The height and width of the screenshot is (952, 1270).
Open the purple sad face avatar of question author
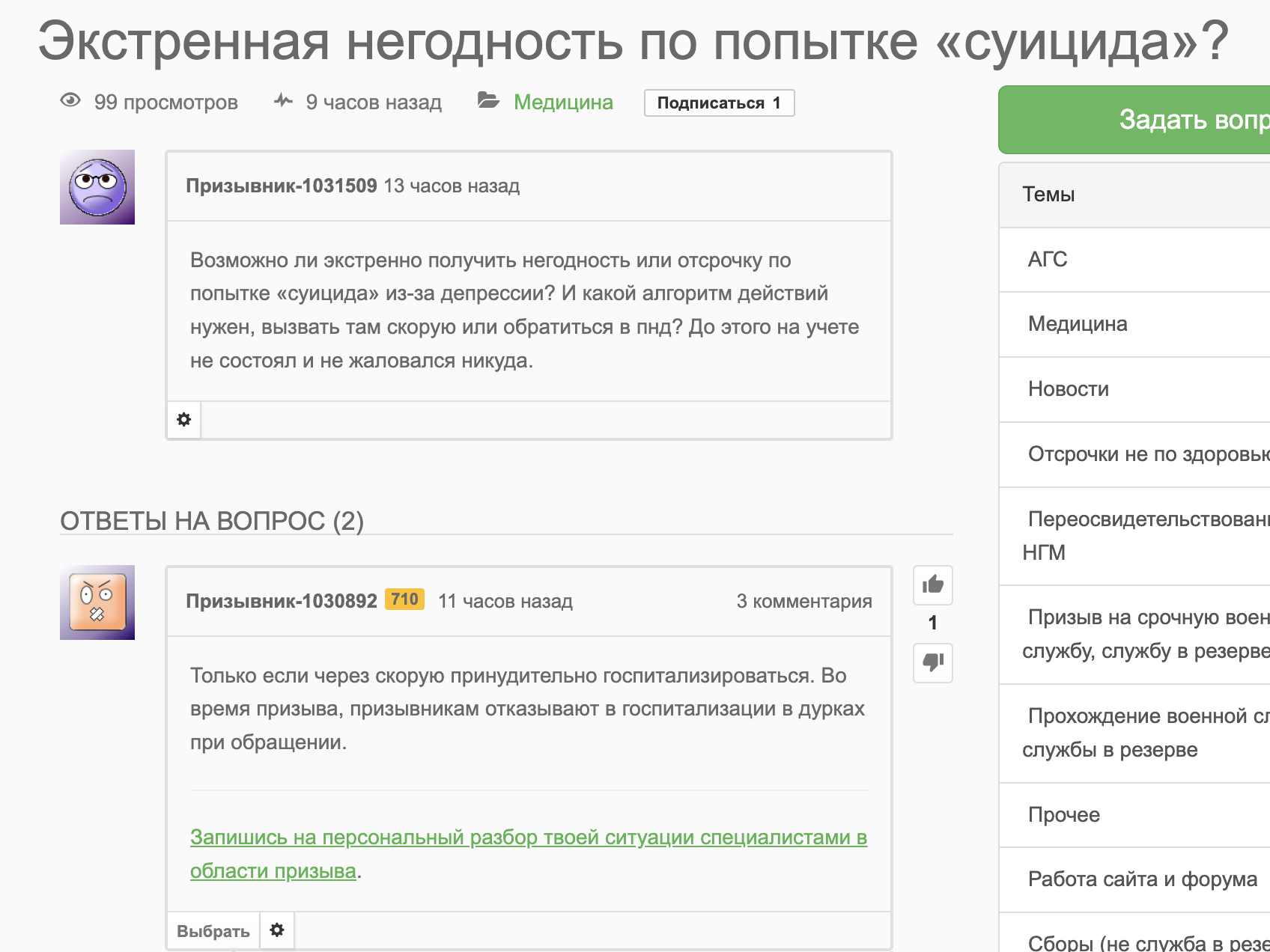(x=97, y=187)
